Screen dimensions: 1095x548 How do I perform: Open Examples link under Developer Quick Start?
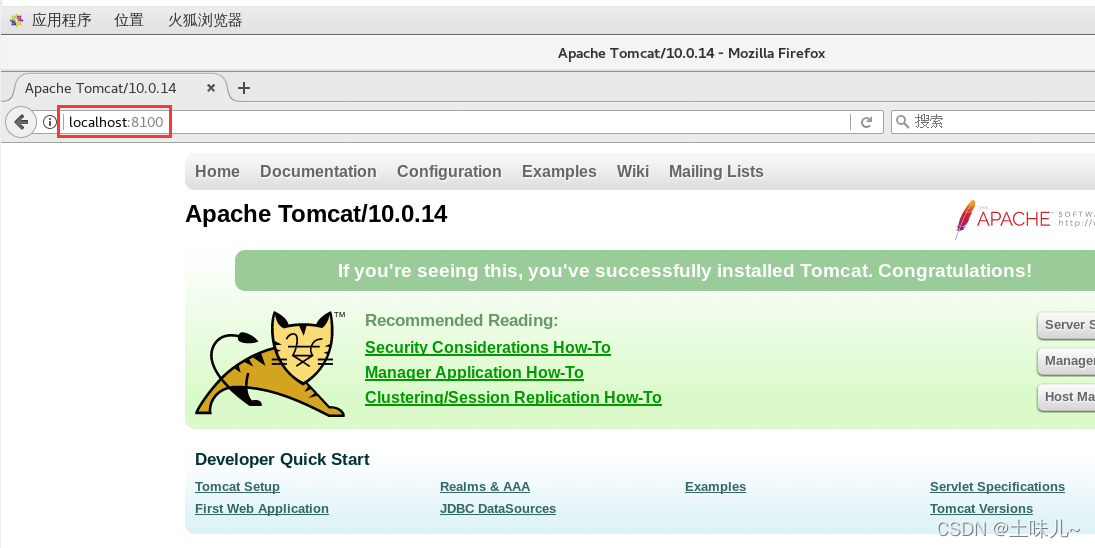715,487
